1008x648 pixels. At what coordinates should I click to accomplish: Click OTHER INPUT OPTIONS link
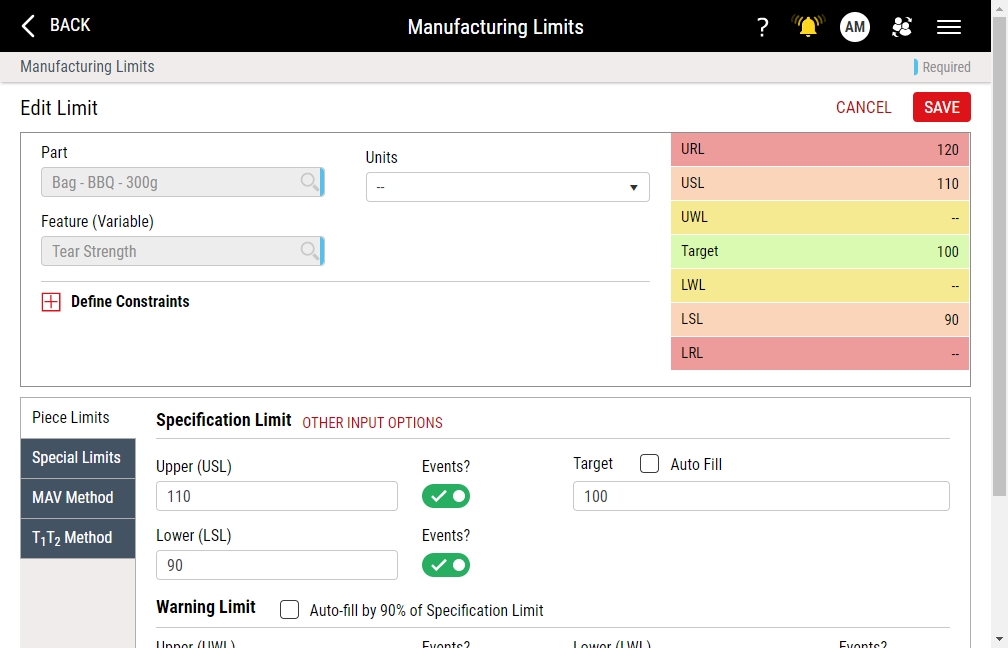[372, 422]
